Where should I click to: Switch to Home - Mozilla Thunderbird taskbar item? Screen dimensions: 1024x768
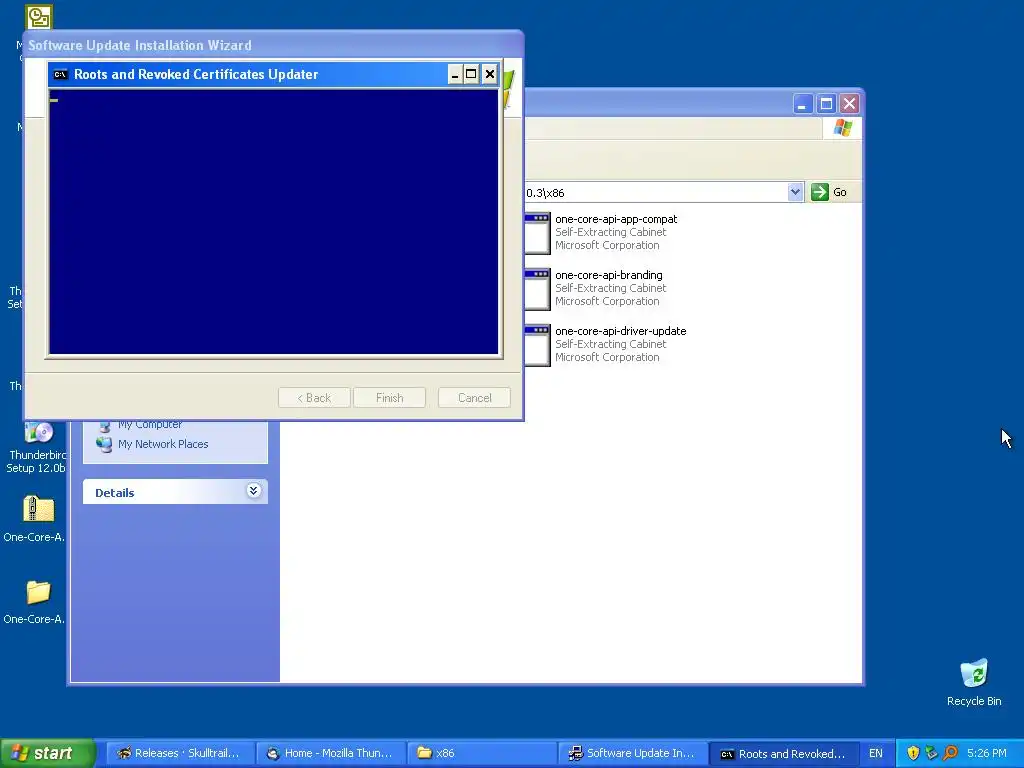(330, 753)
